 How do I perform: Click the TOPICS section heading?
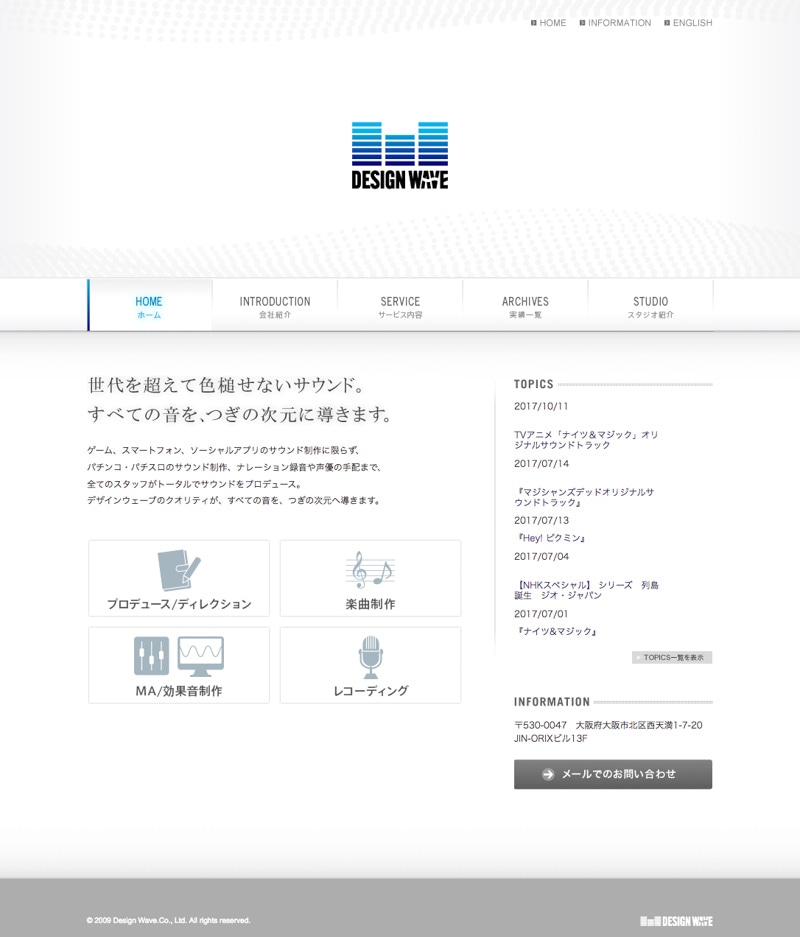point(534,384)
